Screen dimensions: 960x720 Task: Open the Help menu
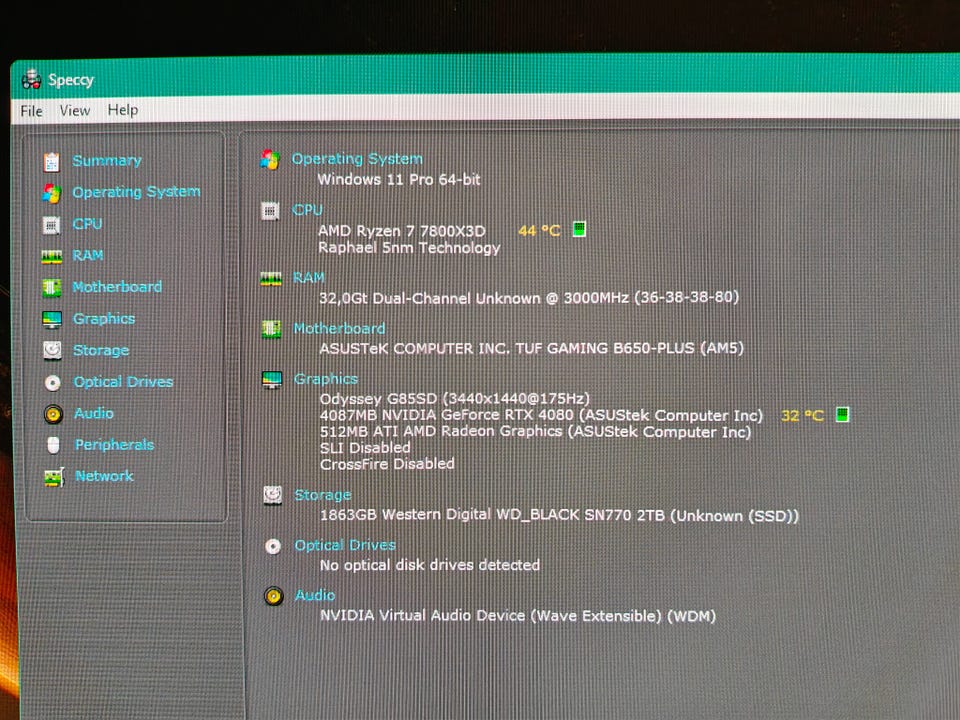click(123, 110)
